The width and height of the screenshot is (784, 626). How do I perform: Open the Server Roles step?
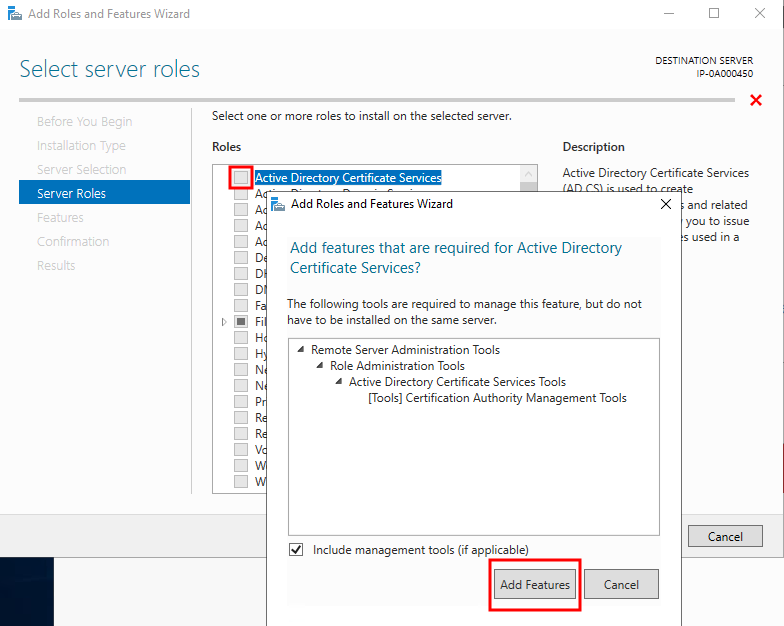click(104, 192)
